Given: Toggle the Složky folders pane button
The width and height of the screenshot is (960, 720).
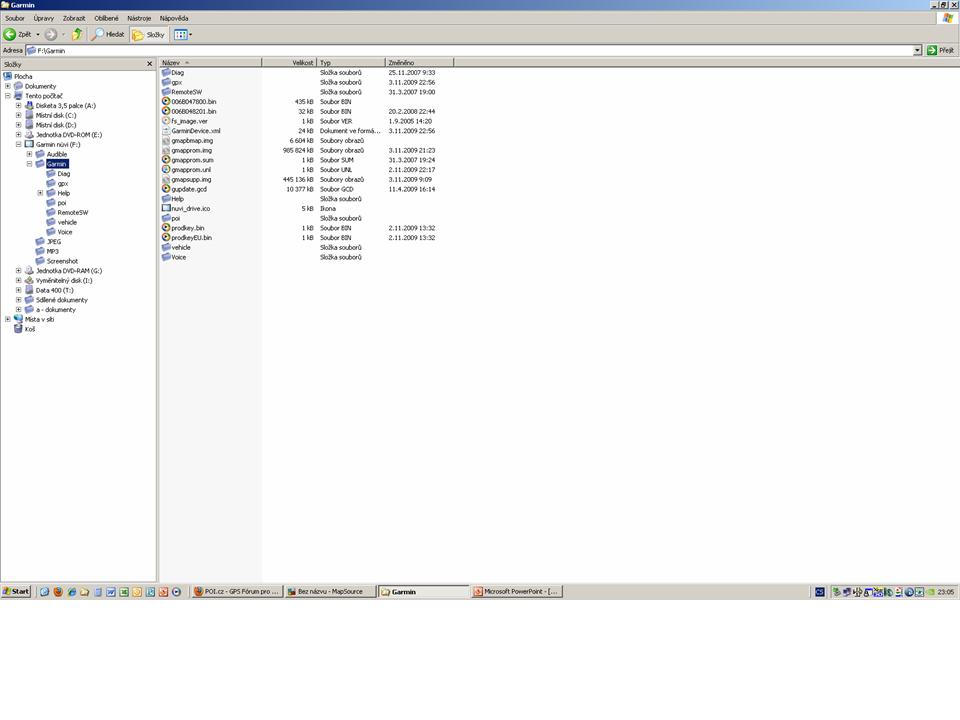Looking at the screenshot, I should (149, 34).
